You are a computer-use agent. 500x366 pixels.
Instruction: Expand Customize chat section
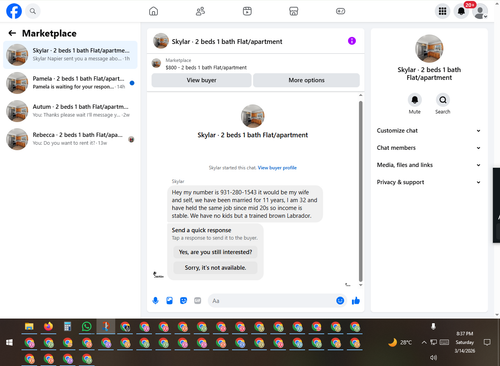tap(429, 131)
